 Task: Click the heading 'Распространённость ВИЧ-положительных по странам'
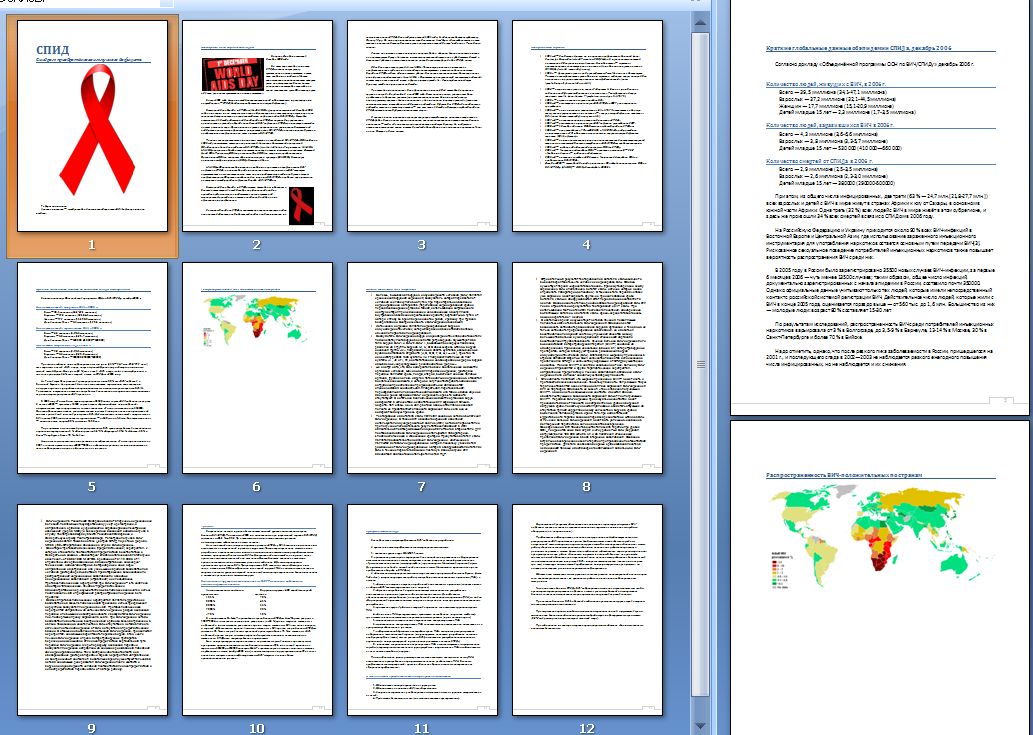(x=845, y=475)
